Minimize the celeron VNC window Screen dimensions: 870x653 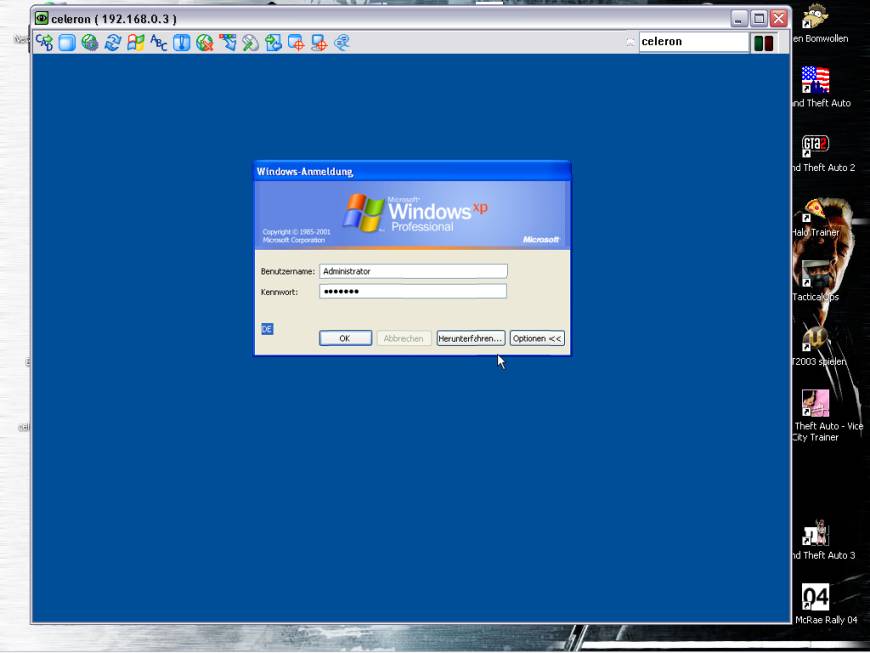pyautogui.click(x=739, y=18)
